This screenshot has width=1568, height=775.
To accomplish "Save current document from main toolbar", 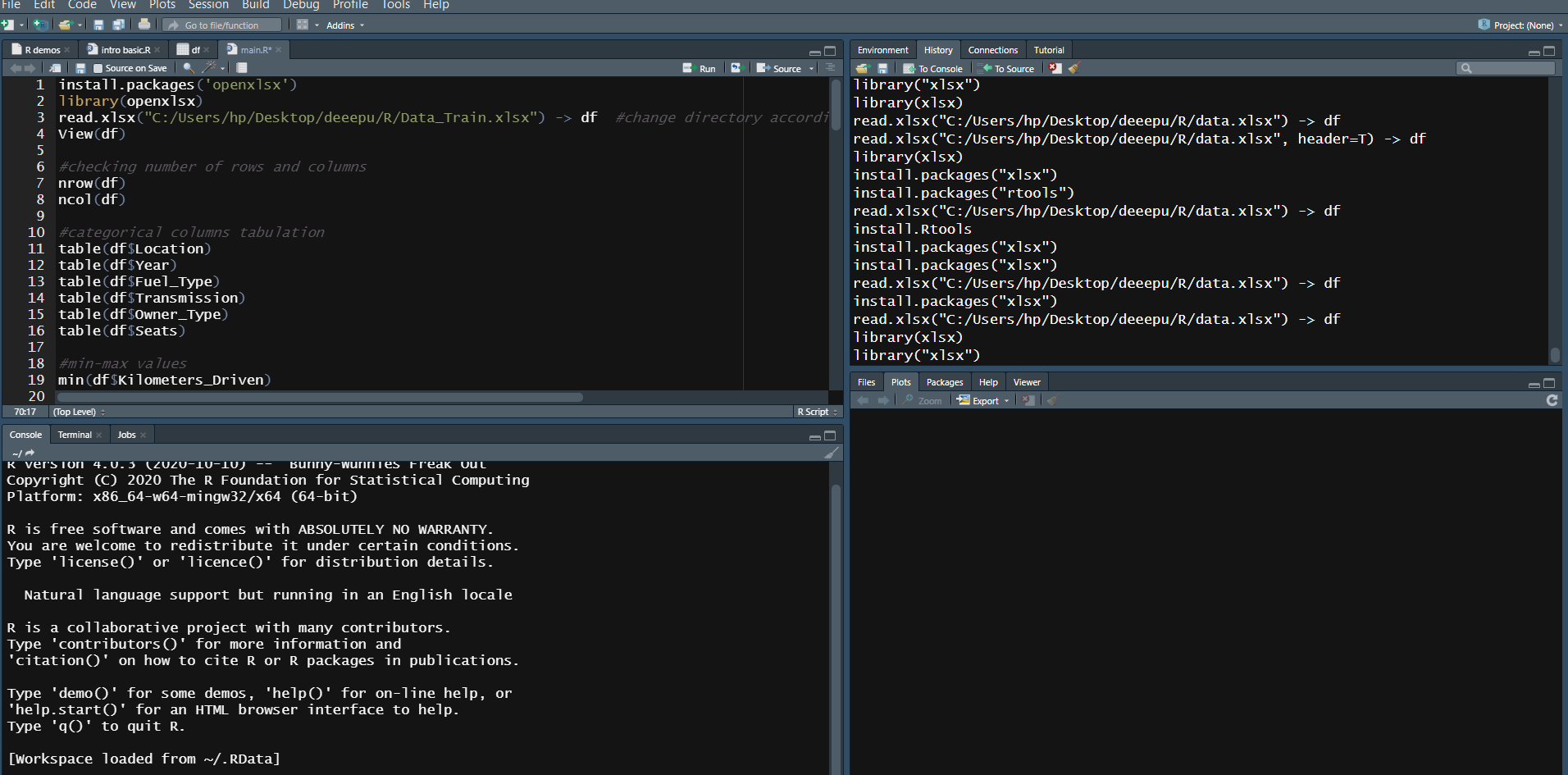I will coord(98,25).
